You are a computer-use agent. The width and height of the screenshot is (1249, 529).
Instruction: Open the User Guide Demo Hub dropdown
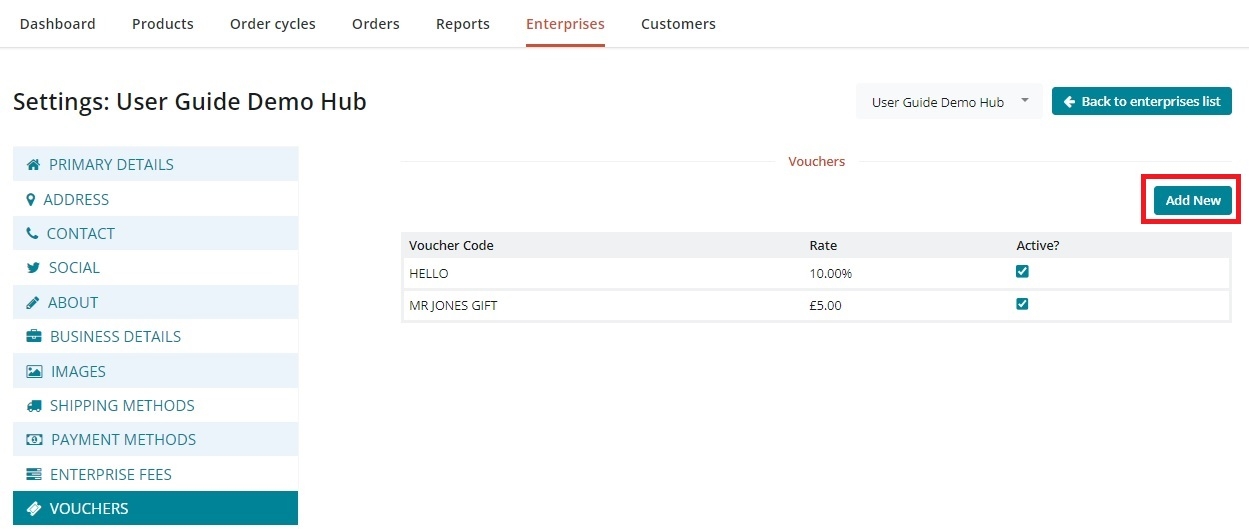tap(948, 102)
